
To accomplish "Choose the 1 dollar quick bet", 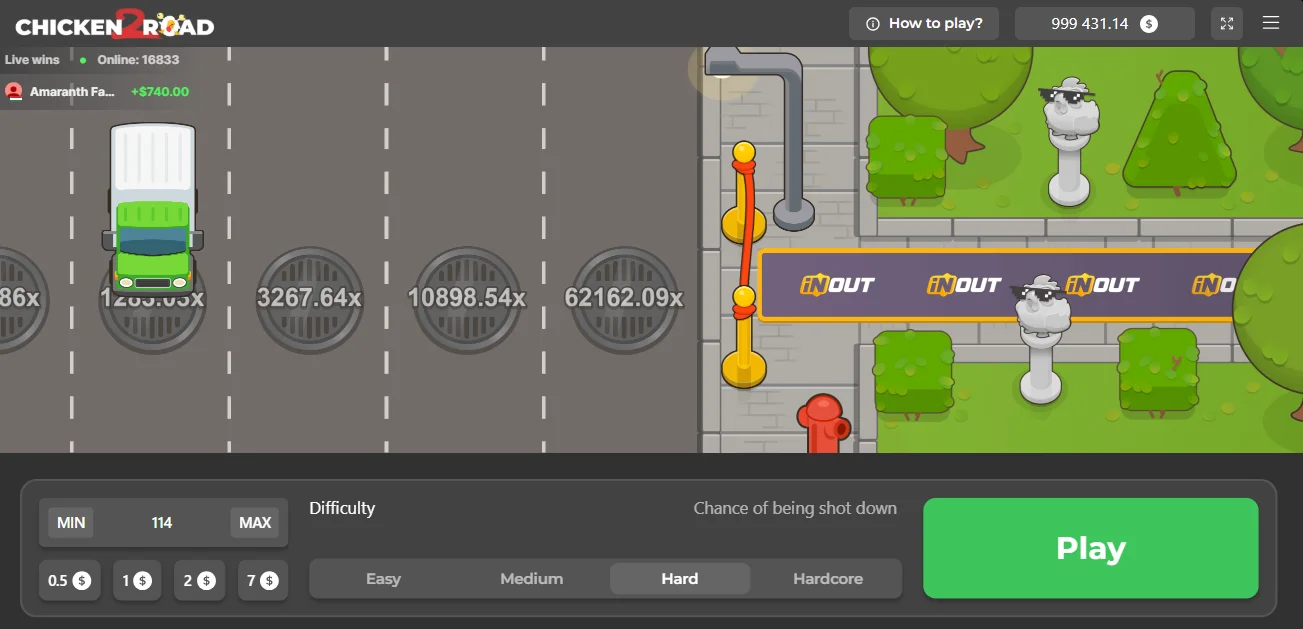I will click(x=137, y=580).
